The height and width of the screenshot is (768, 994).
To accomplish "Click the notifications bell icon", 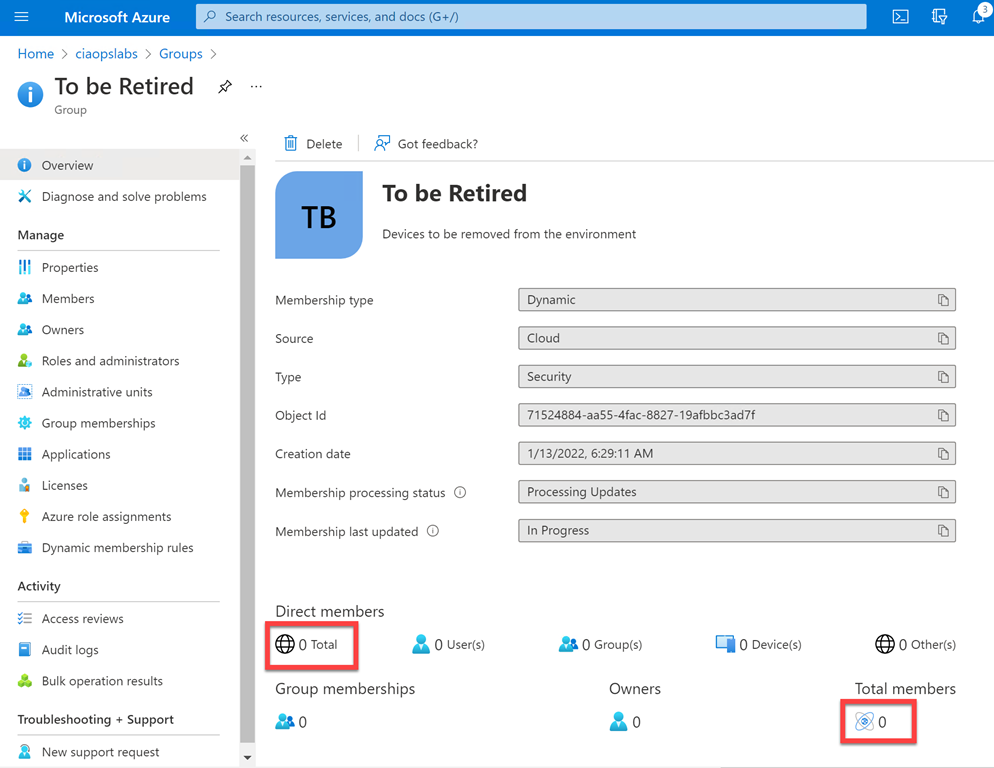I will pos(977,17).
